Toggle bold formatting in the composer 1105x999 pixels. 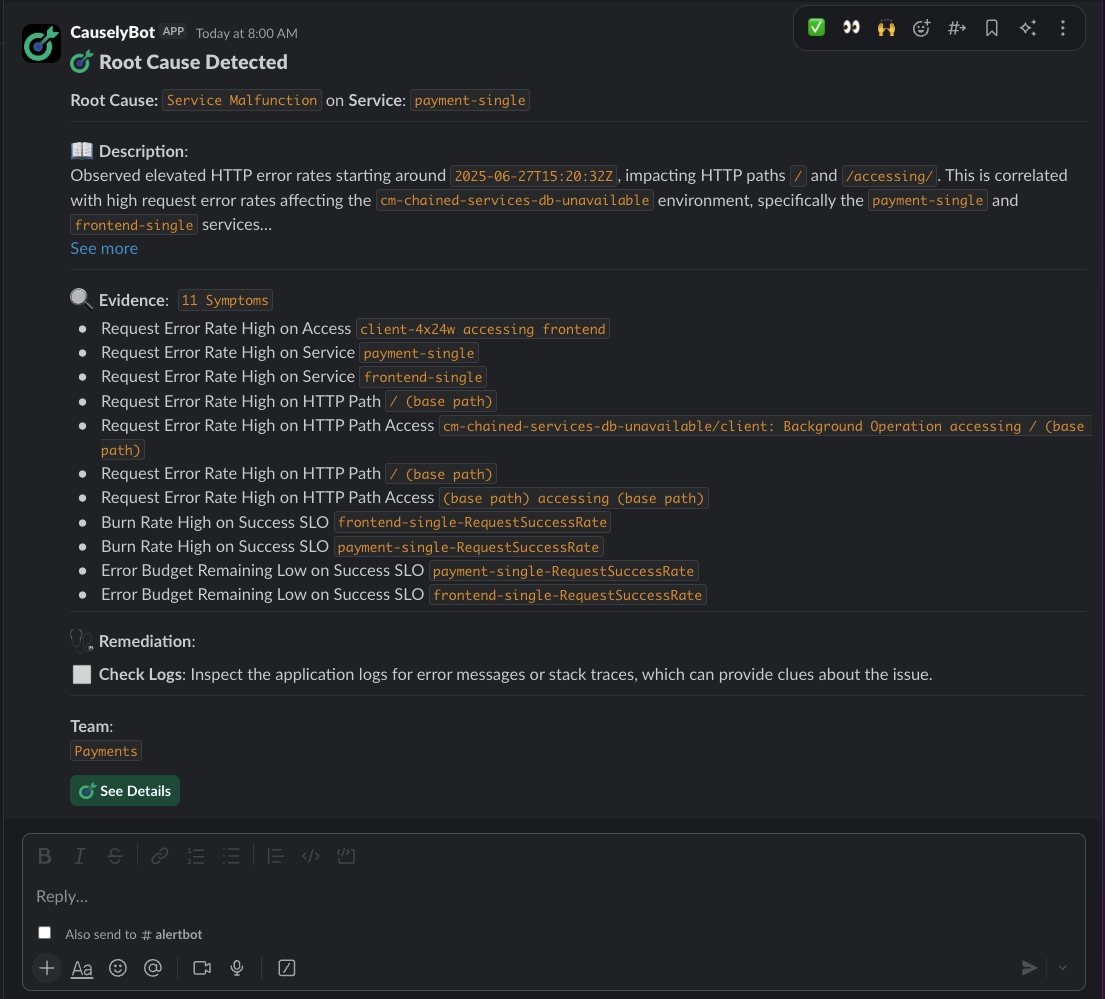tap(44, 856)
